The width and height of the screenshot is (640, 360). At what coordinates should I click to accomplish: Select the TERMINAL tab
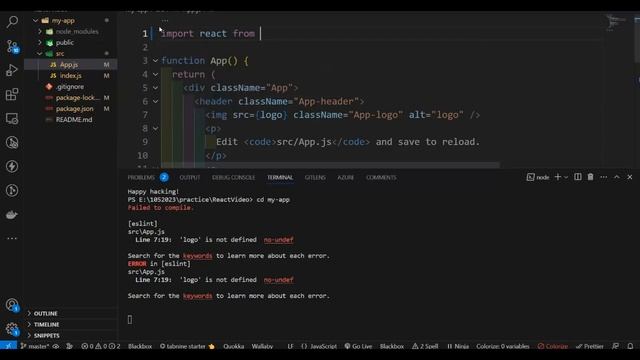[x=280, y=177]
